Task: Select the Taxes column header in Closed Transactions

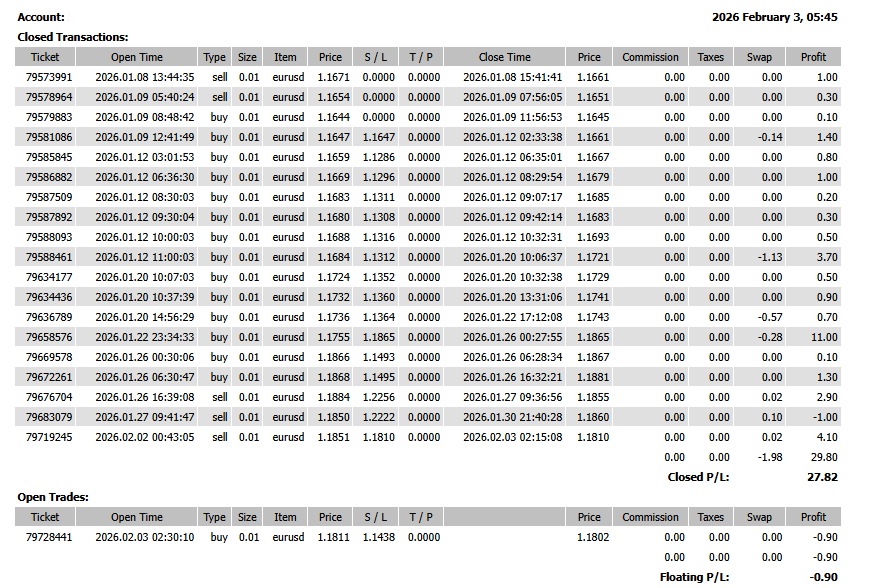Action: [710, 57]
